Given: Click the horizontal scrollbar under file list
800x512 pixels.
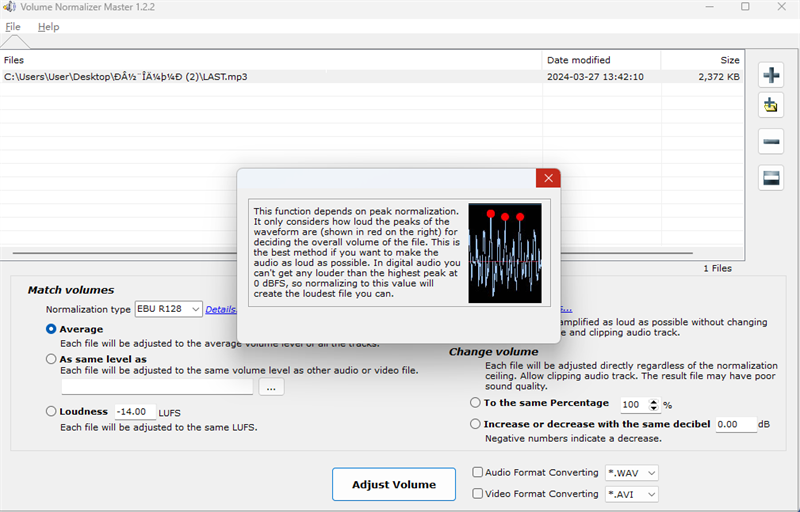Looking at the screenshot, I should coord(352,253).
